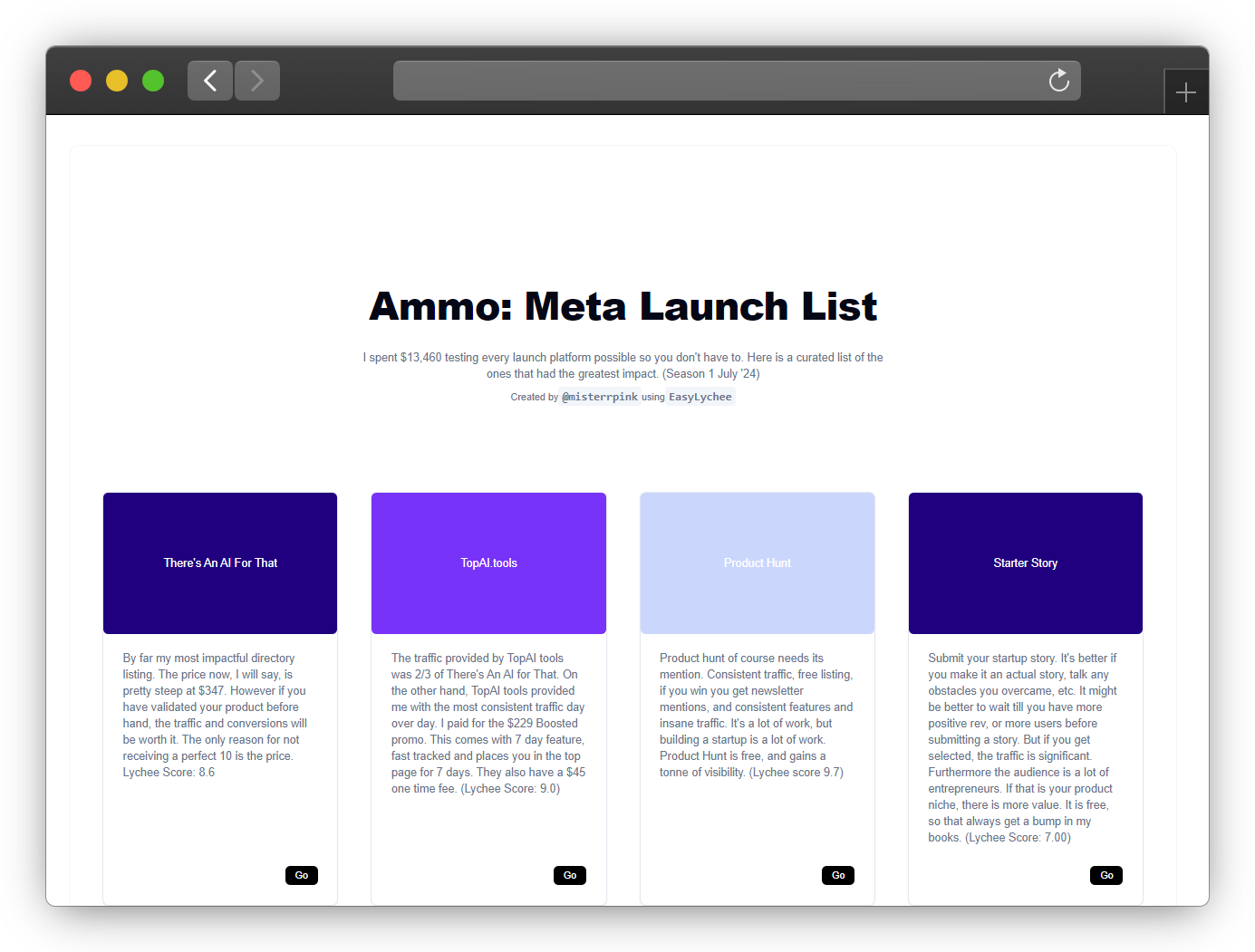Open the EasyLychee link
1255x952 pixels.
tap(700, 397)
